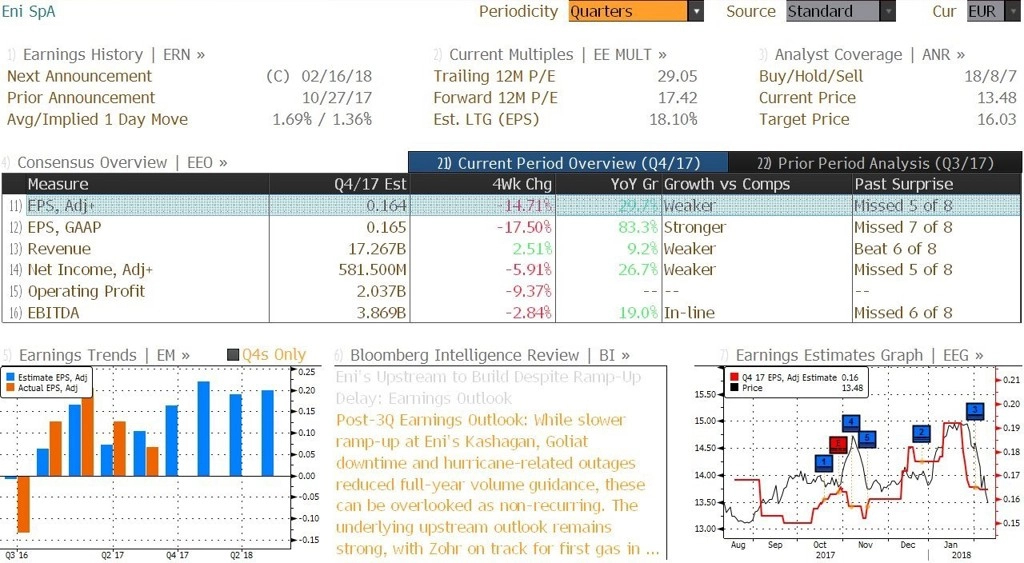Click blue Estimate EPS, Adj legend swatch
This screenshot has width=1024, height=563.
10,378
